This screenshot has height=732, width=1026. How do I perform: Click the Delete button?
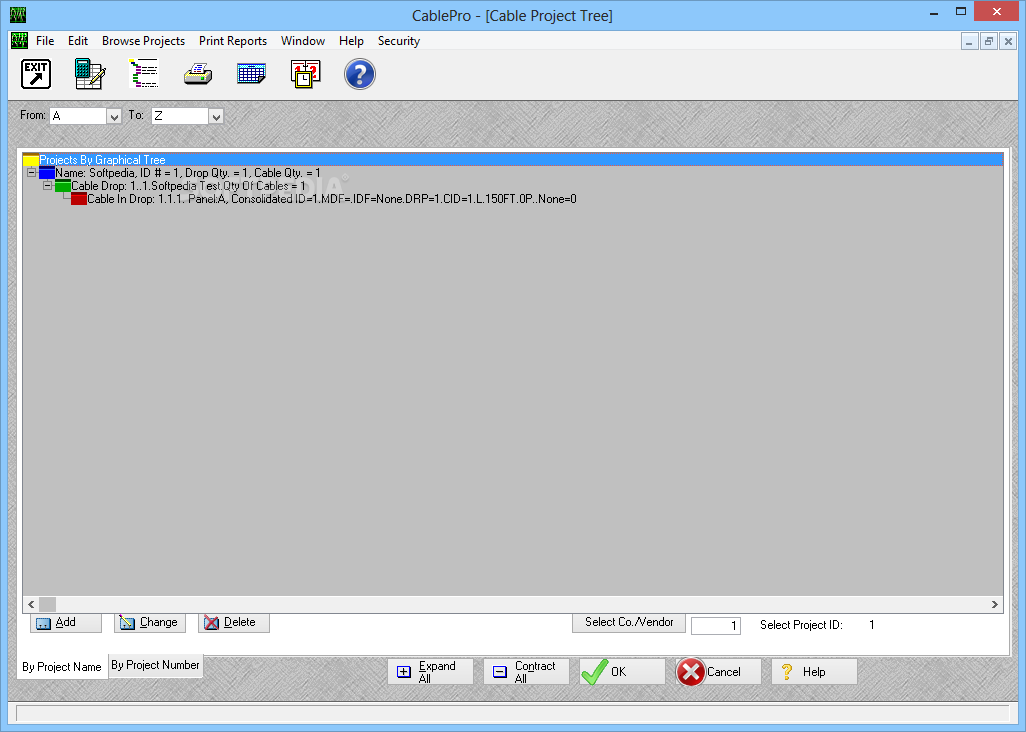click(x=234, y=623)
